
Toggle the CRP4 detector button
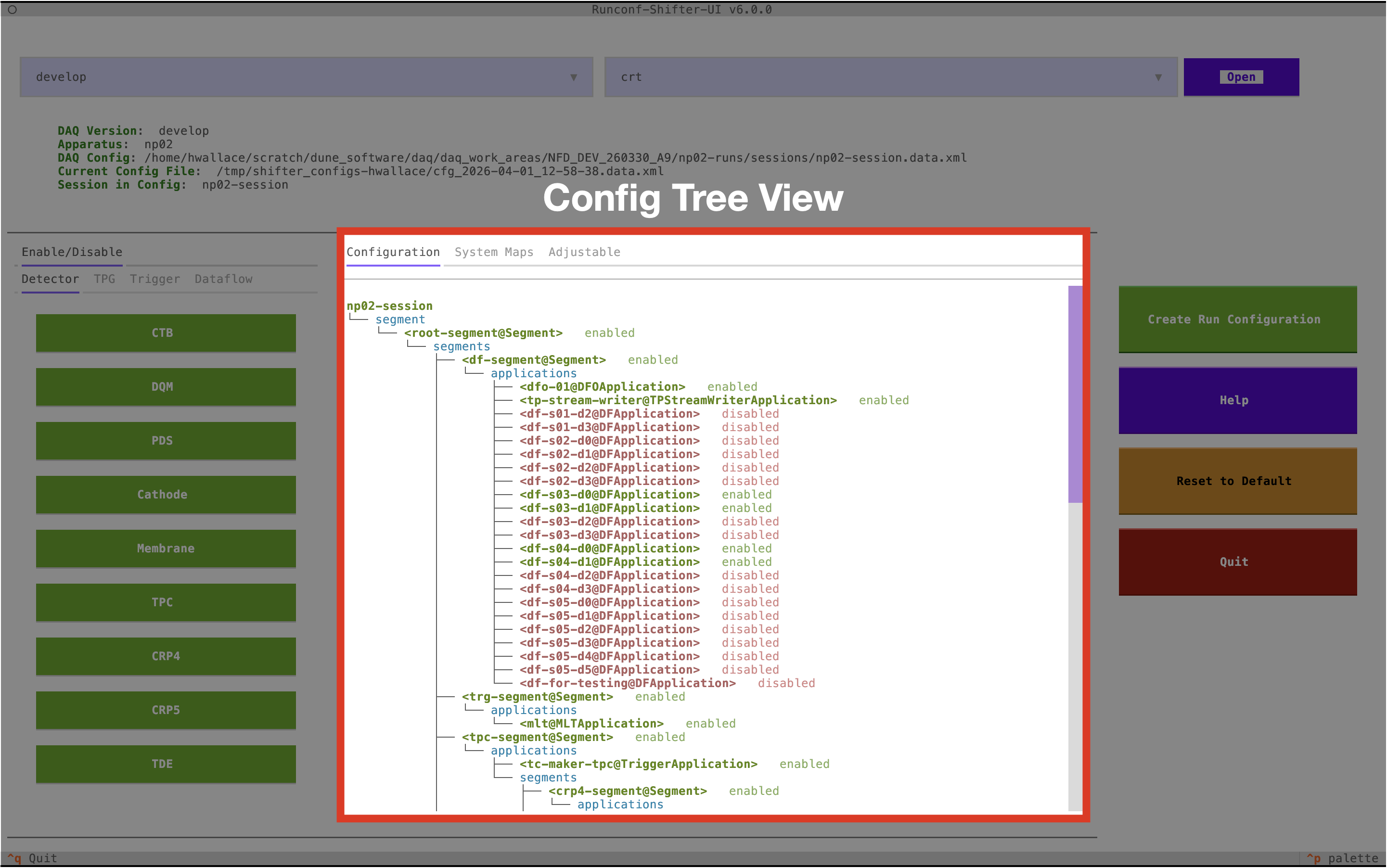[x=166, y=657]
